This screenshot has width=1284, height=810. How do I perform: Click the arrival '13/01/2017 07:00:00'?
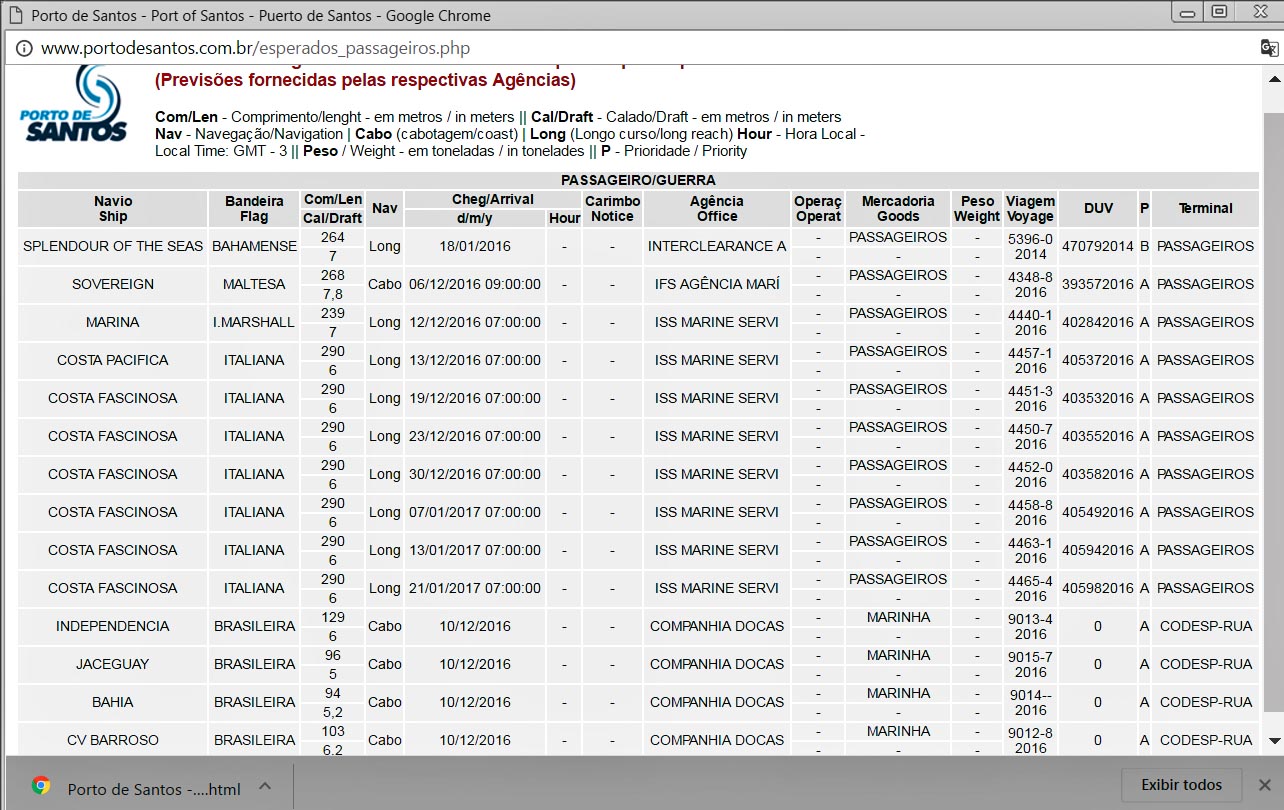click(x=475, y=550)
